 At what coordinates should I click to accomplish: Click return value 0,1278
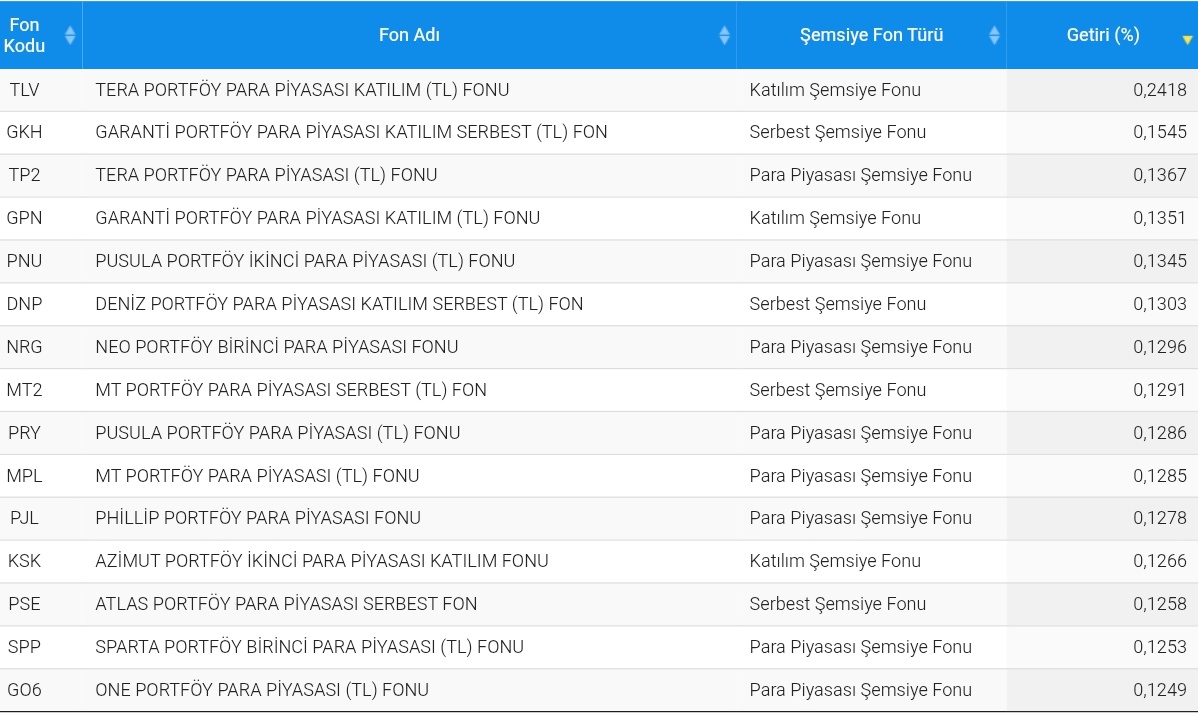coord(1160,518)
